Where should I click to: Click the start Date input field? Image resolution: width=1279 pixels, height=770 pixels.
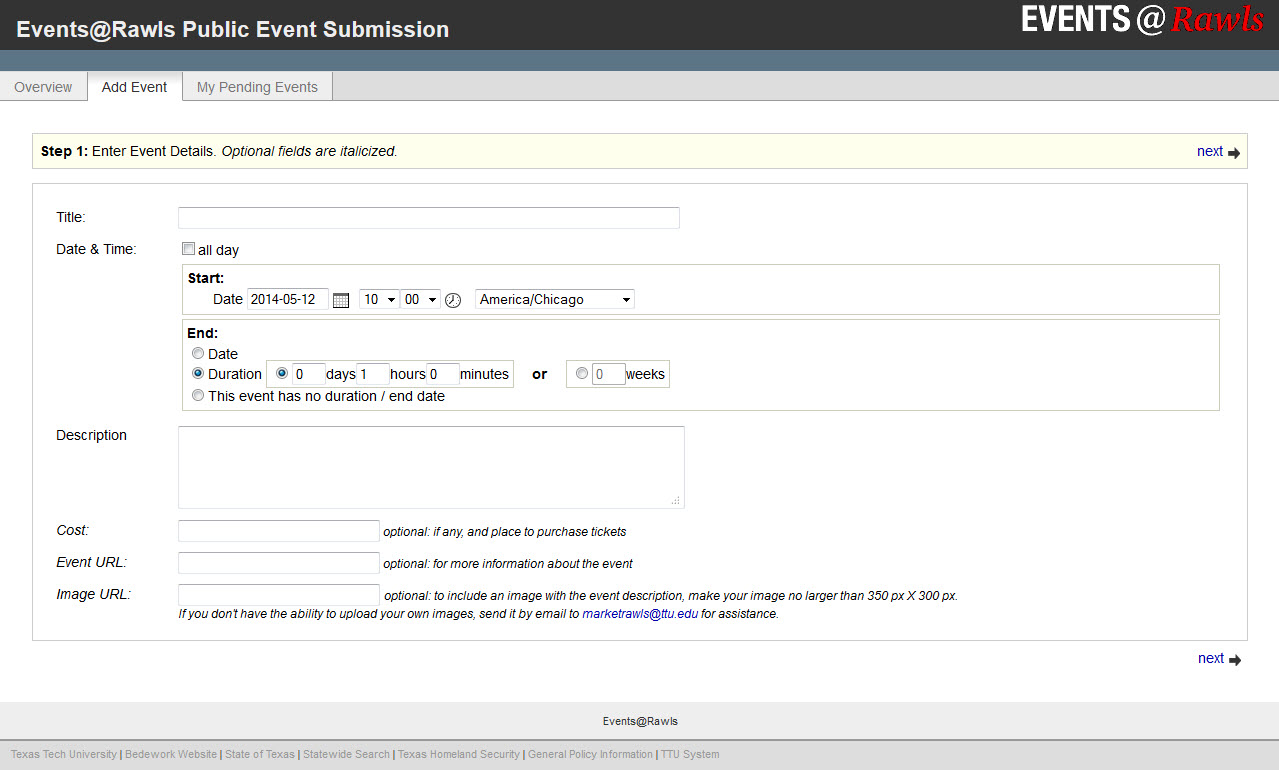[288, 299]
